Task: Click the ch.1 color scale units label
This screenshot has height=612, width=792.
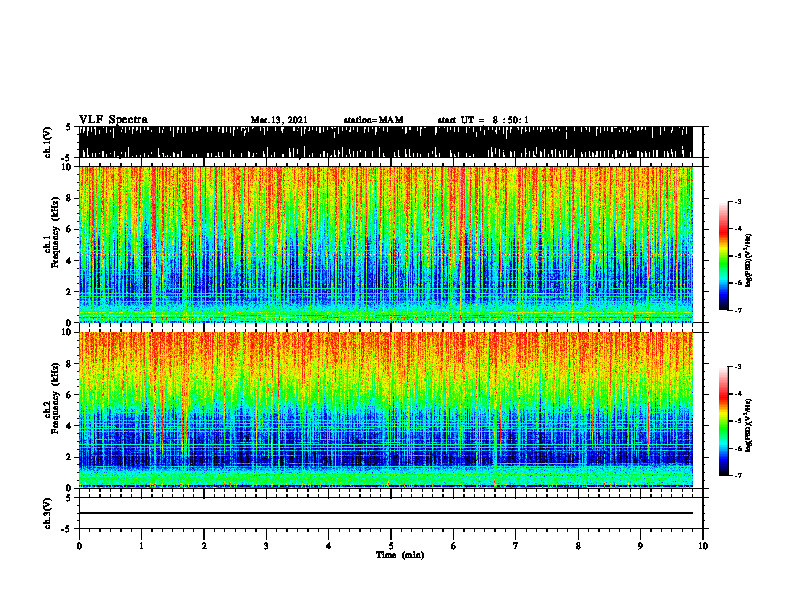Action: (x=750, y=261)
